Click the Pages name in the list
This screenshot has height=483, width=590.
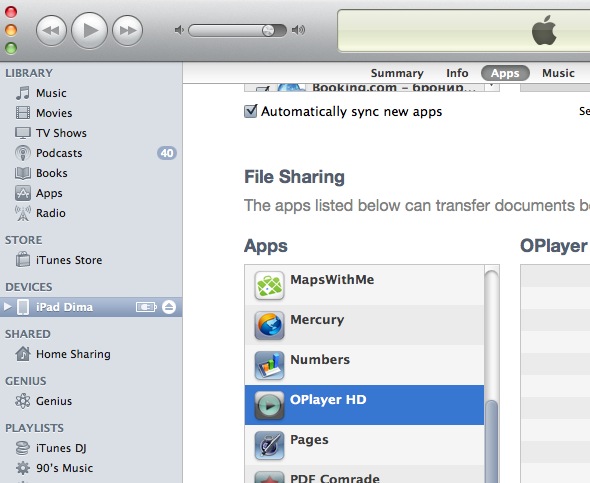coord(309,440)
